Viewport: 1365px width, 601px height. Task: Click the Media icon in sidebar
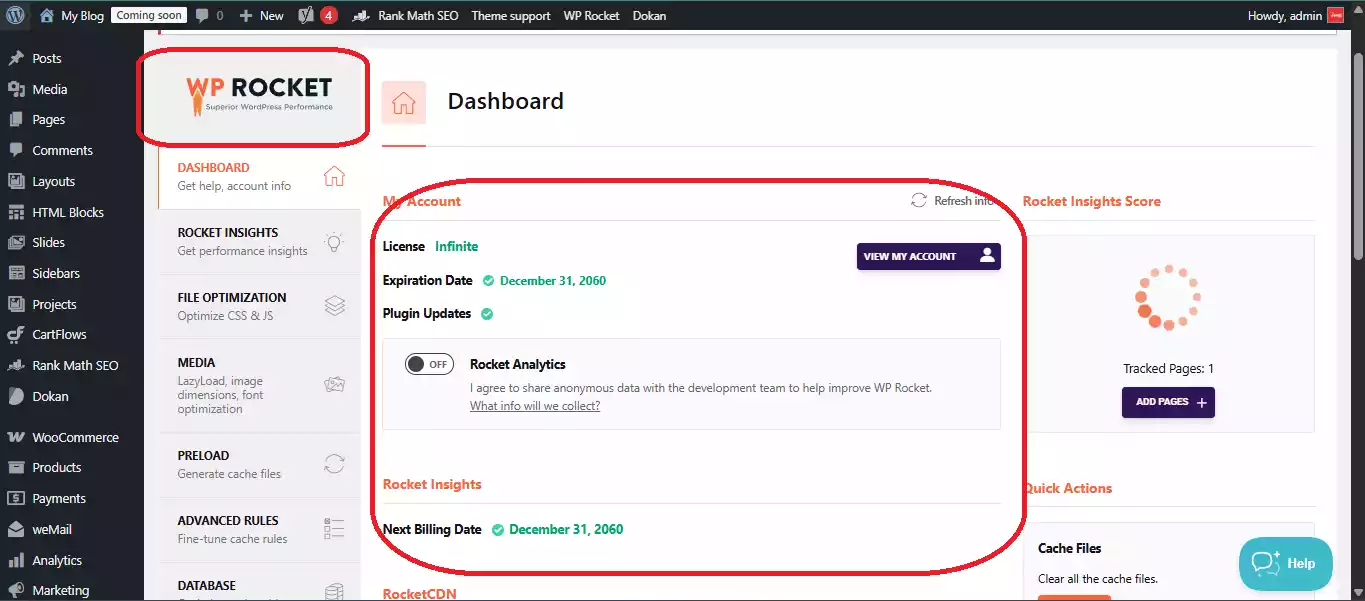(x=16, y=89)
